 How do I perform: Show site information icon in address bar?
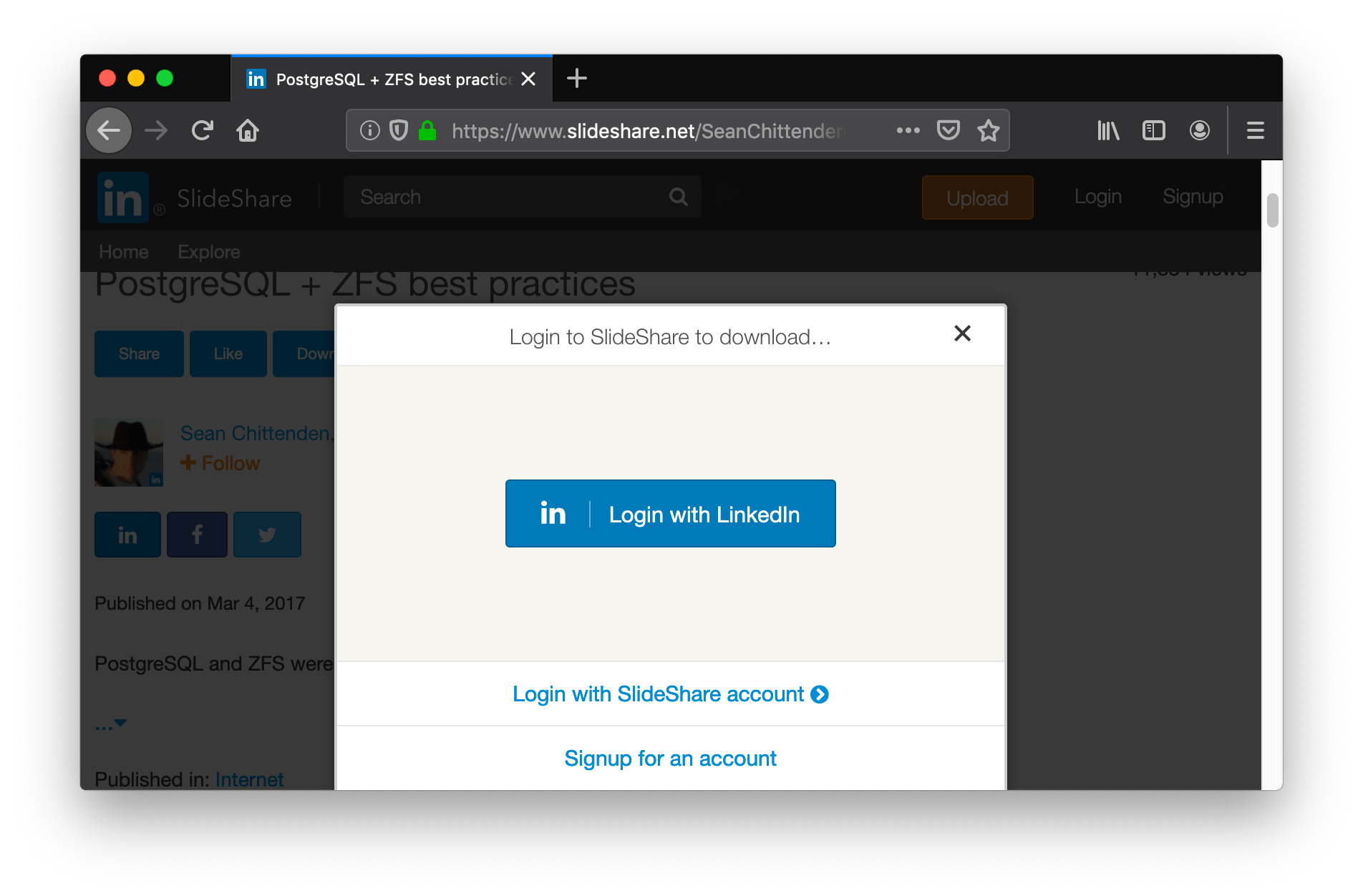(369, 130)
